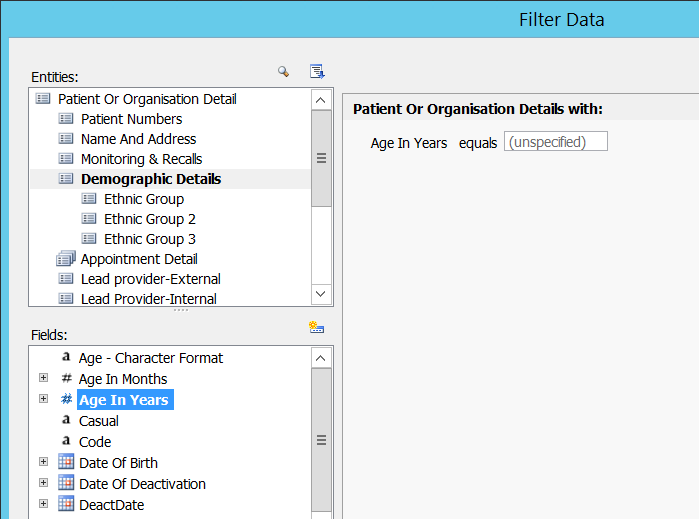Expand the DeactDate field
Image resolution: width=699 pixels, height=519 pixels.
pyautogui.click(x=43, y=503)
